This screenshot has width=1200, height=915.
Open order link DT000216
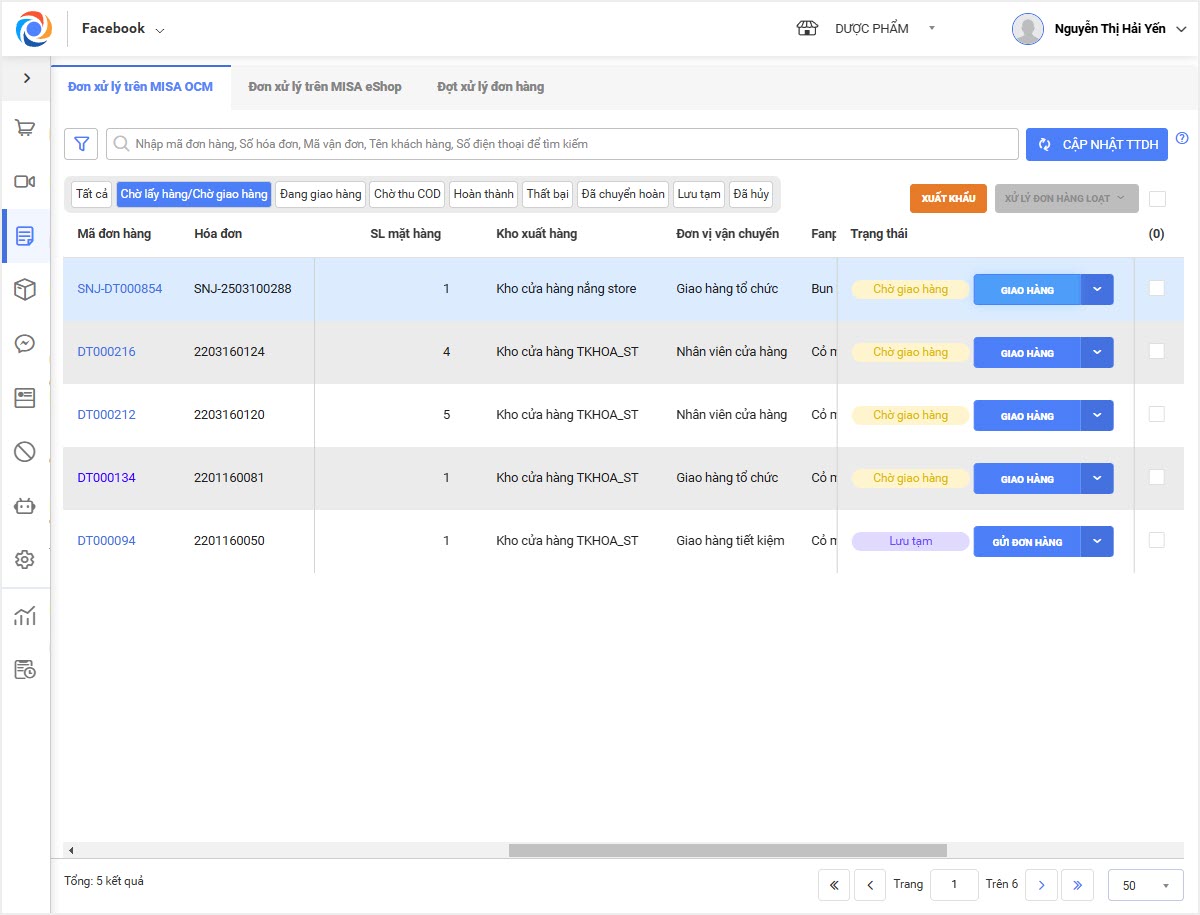pyautogui.click(x=106, y=352)
